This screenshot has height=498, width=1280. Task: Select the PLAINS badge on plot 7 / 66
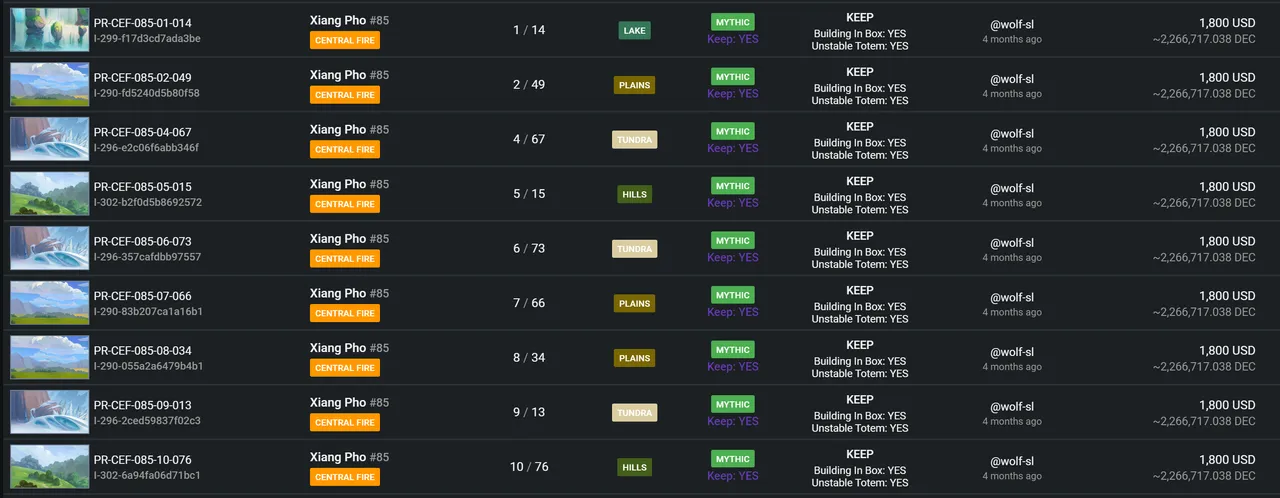tap(634, 304)
